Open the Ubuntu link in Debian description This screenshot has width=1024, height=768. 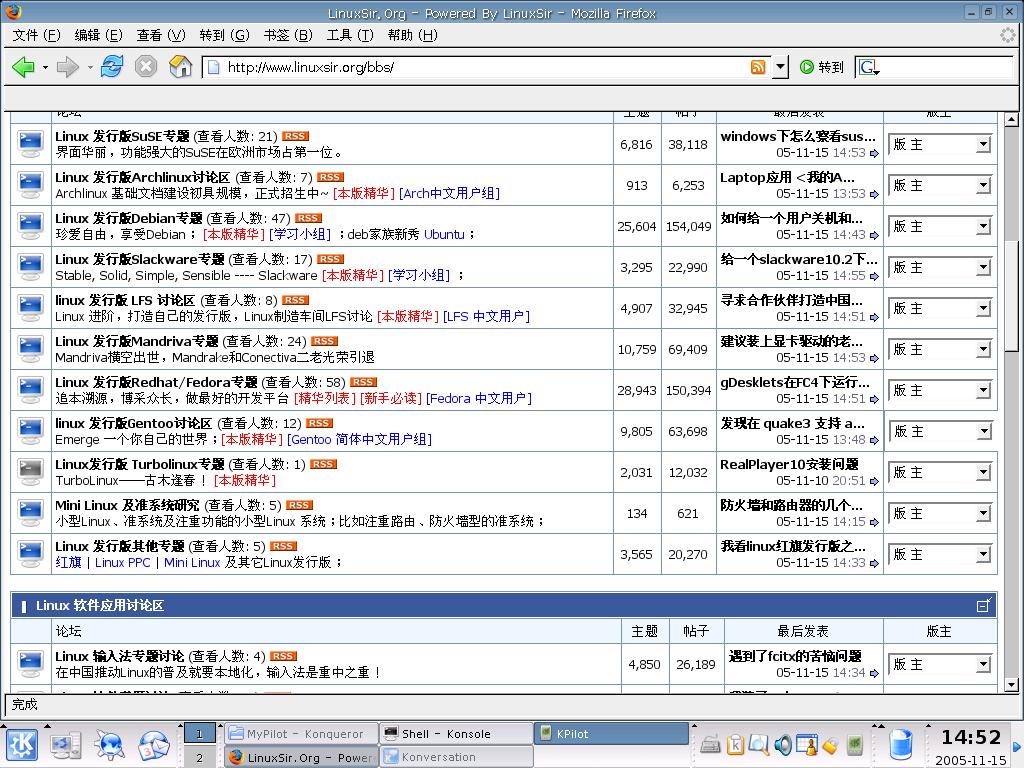click(x=444, y=234)
